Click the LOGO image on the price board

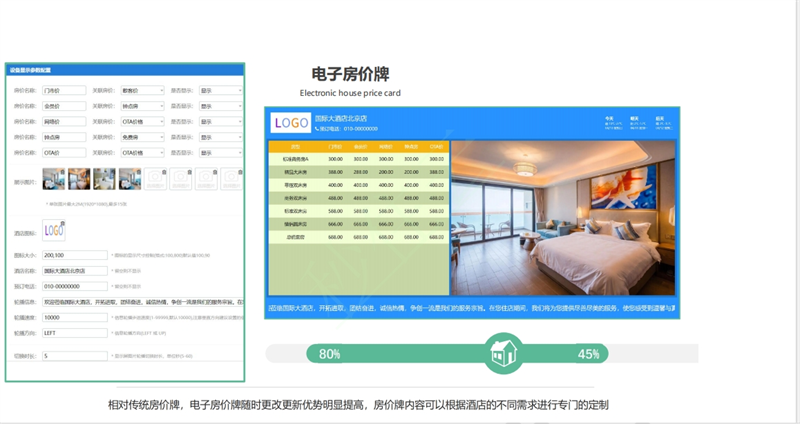291,123
